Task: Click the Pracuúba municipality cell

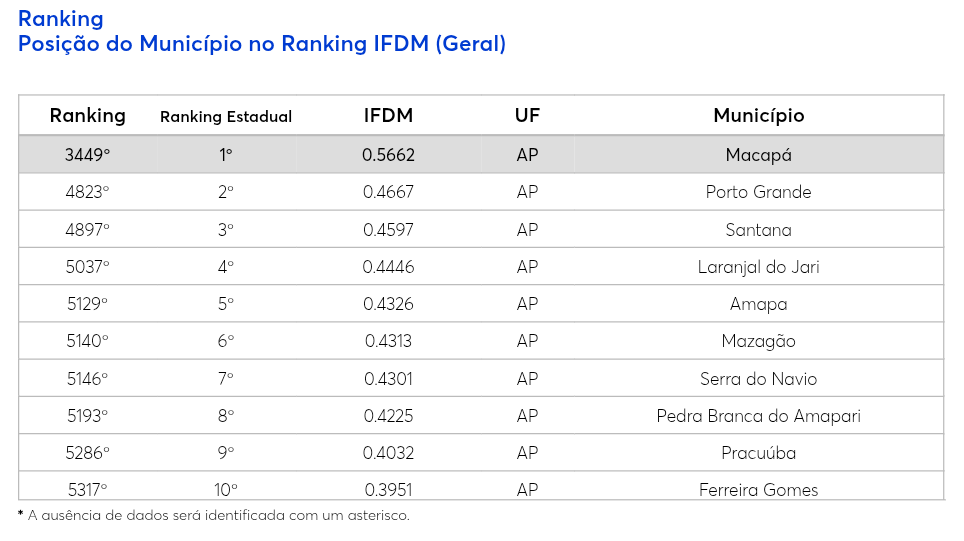Action: [758, 453]
